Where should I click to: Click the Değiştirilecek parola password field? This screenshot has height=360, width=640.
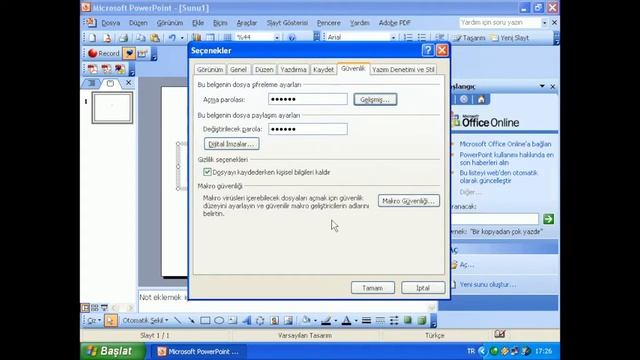tap(308, 129)
